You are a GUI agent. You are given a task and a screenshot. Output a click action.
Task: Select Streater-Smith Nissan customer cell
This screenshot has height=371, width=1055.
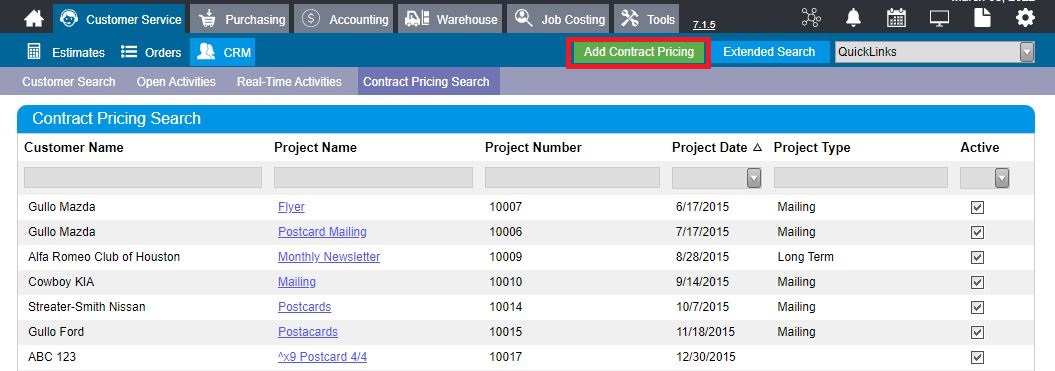pos(87,306)
